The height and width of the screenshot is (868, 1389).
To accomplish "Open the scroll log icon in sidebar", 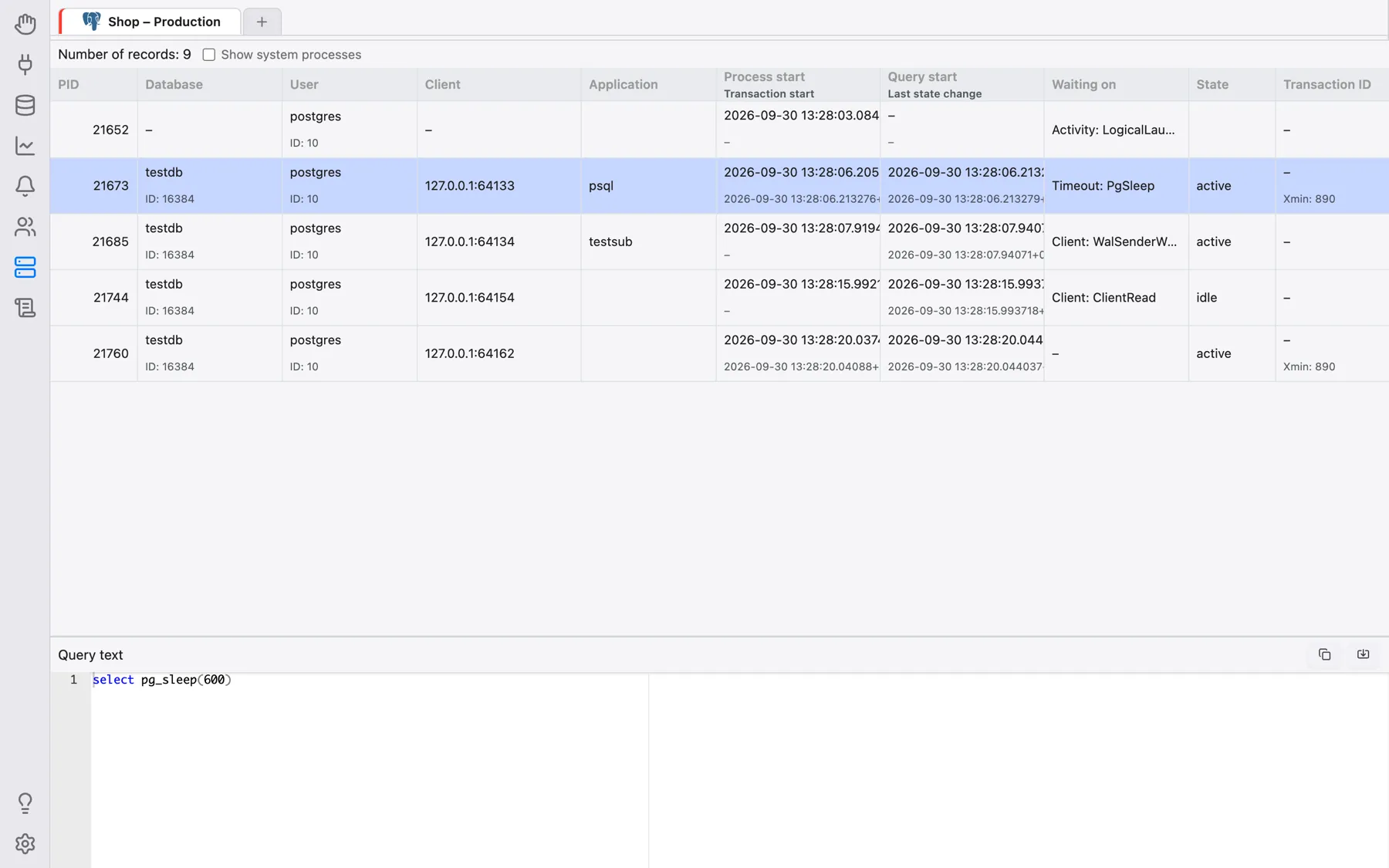I will point(25,308).
